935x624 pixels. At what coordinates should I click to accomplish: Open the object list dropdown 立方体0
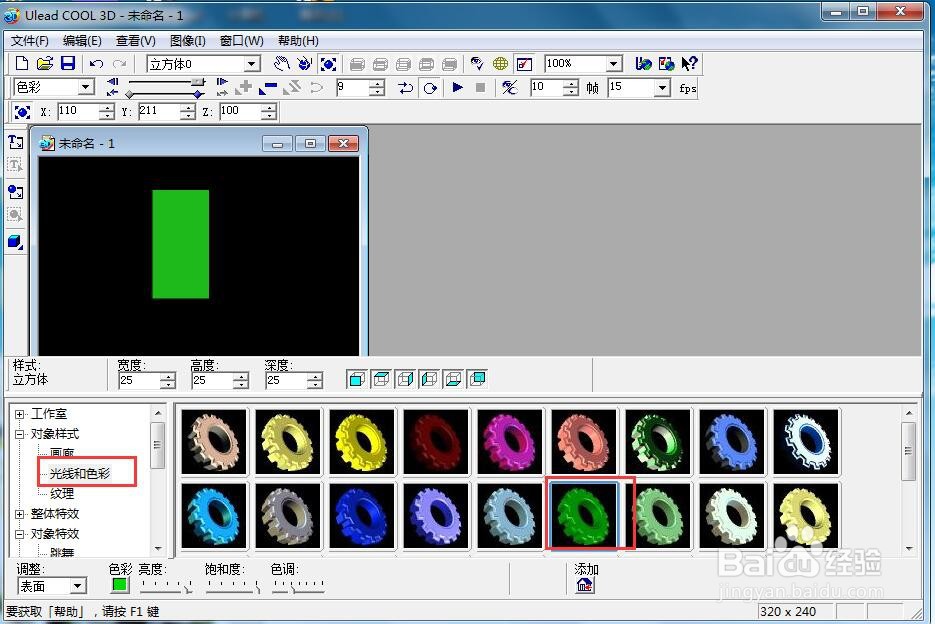(x=252, y=64)
